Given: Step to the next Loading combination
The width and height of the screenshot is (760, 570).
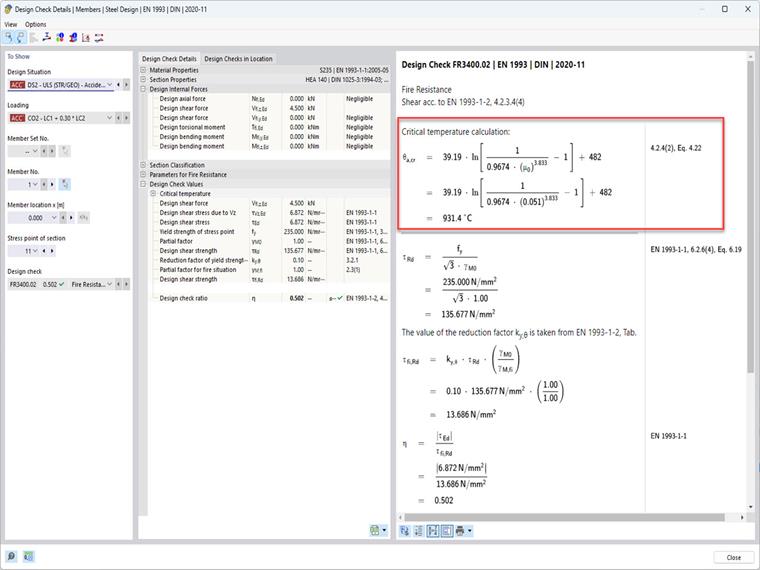Looking at the screenshot, I should 126,118.
